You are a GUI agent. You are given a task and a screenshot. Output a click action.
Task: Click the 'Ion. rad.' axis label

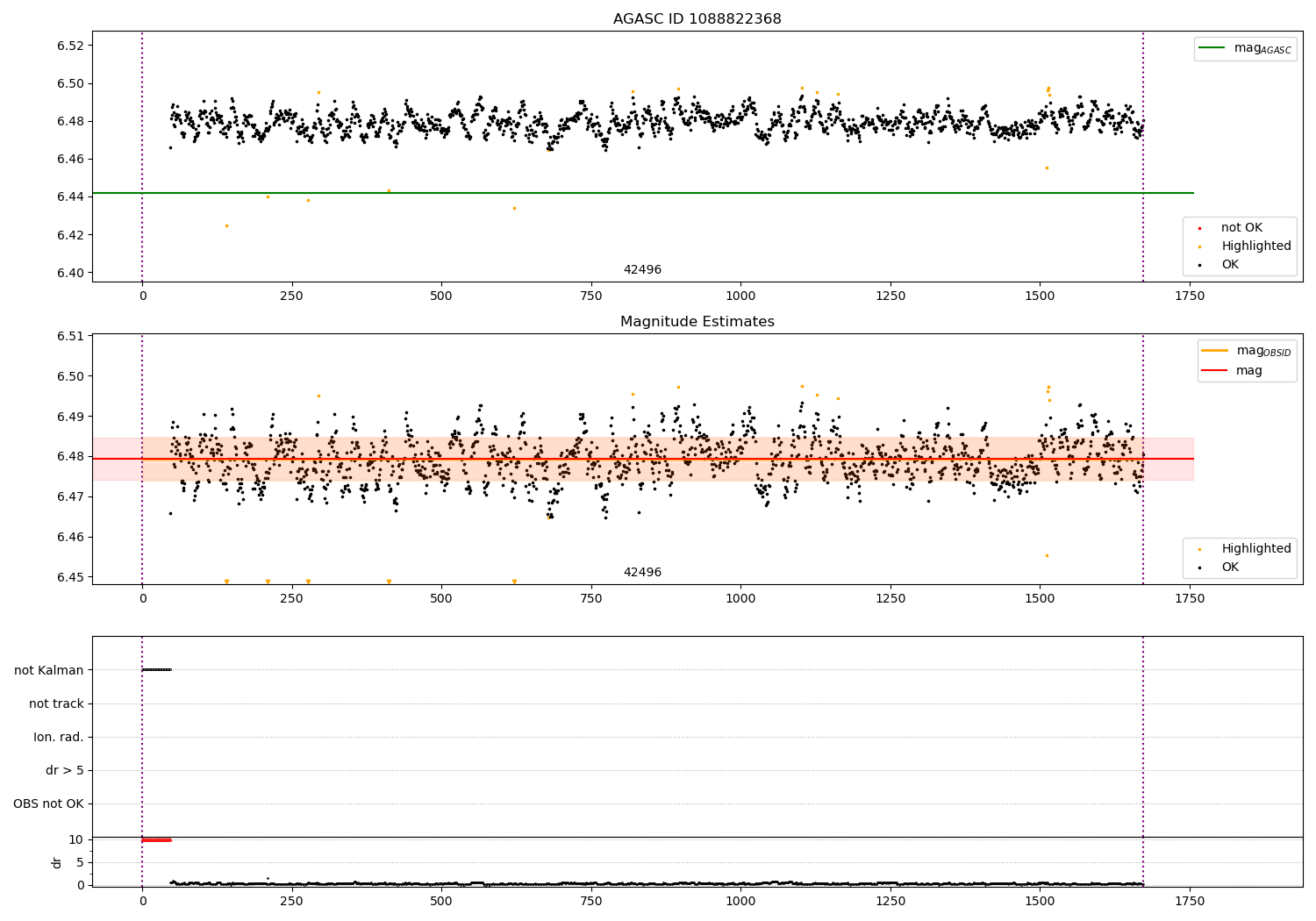pyautogui.click(x=59, y=737)
